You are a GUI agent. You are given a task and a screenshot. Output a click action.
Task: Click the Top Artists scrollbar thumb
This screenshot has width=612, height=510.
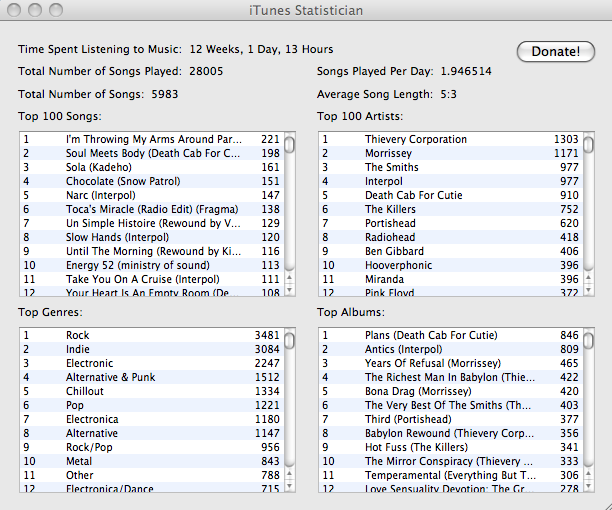(x=588, y=145)
